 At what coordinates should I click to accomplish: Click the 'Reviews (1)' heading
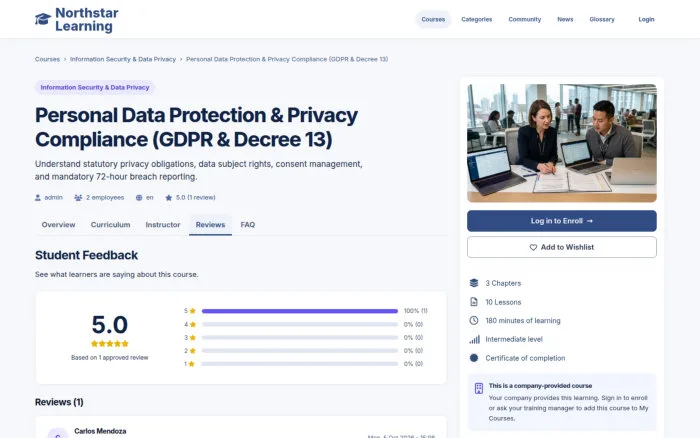coord(59,402)
